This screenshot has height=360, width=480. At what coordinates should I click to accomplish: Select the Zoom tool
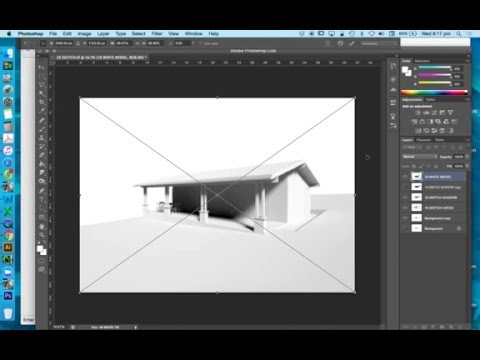point(42,235)
